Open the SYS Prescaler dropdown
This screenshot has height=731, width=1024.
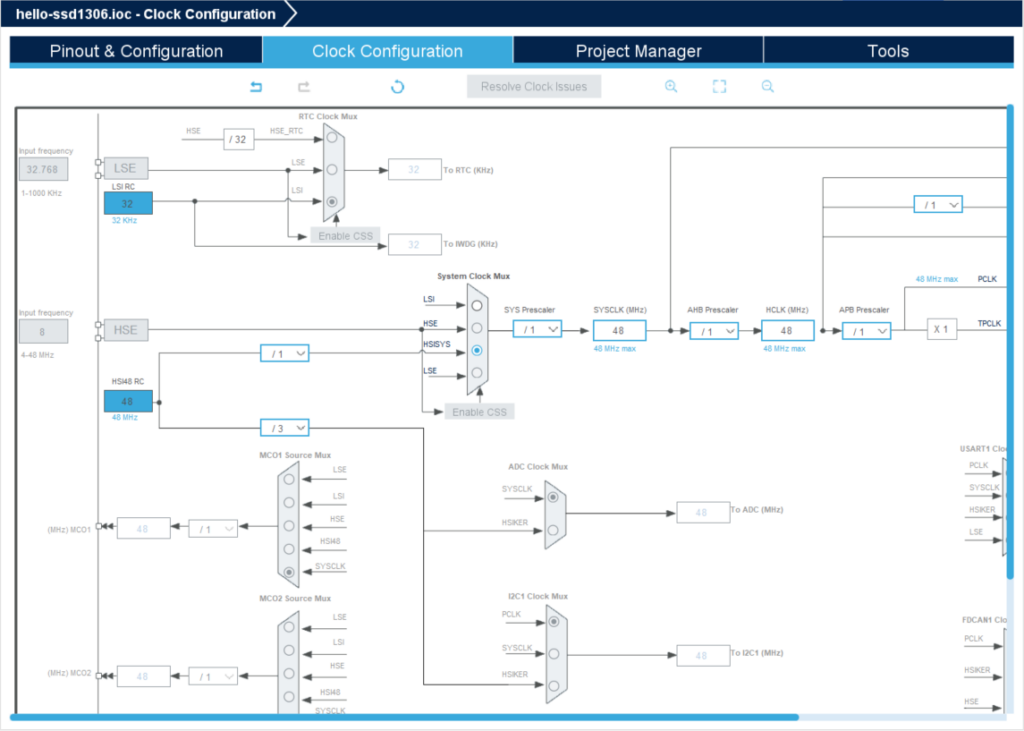pos(537,329)
